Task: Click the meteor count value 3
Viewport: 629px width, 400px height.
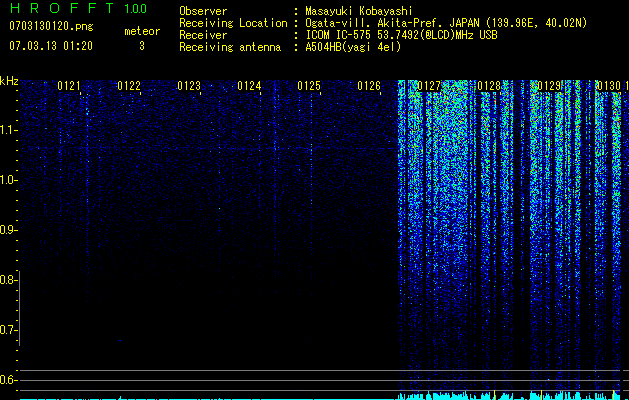Action: (x=142, y=46)
